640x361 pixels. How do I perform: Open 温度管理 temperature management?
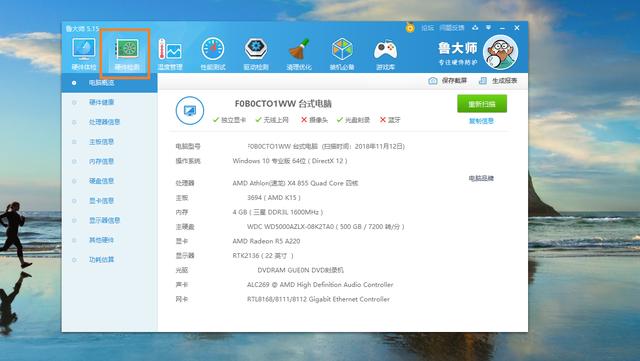click(170, 54)
